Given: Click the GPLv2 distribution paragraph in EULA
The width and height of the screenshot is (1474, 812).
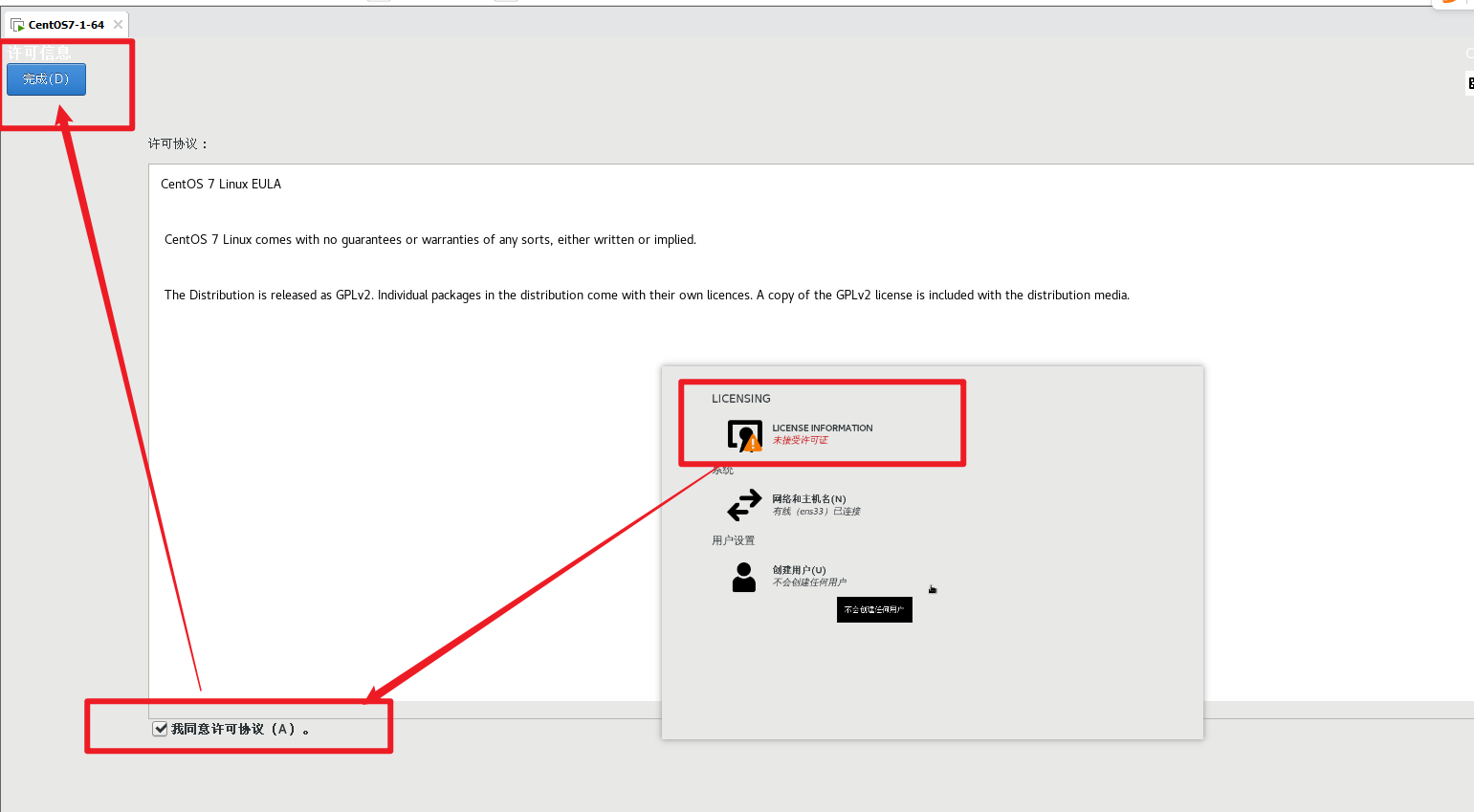Looking at the screenshot, I should click(x=647, y=295).
